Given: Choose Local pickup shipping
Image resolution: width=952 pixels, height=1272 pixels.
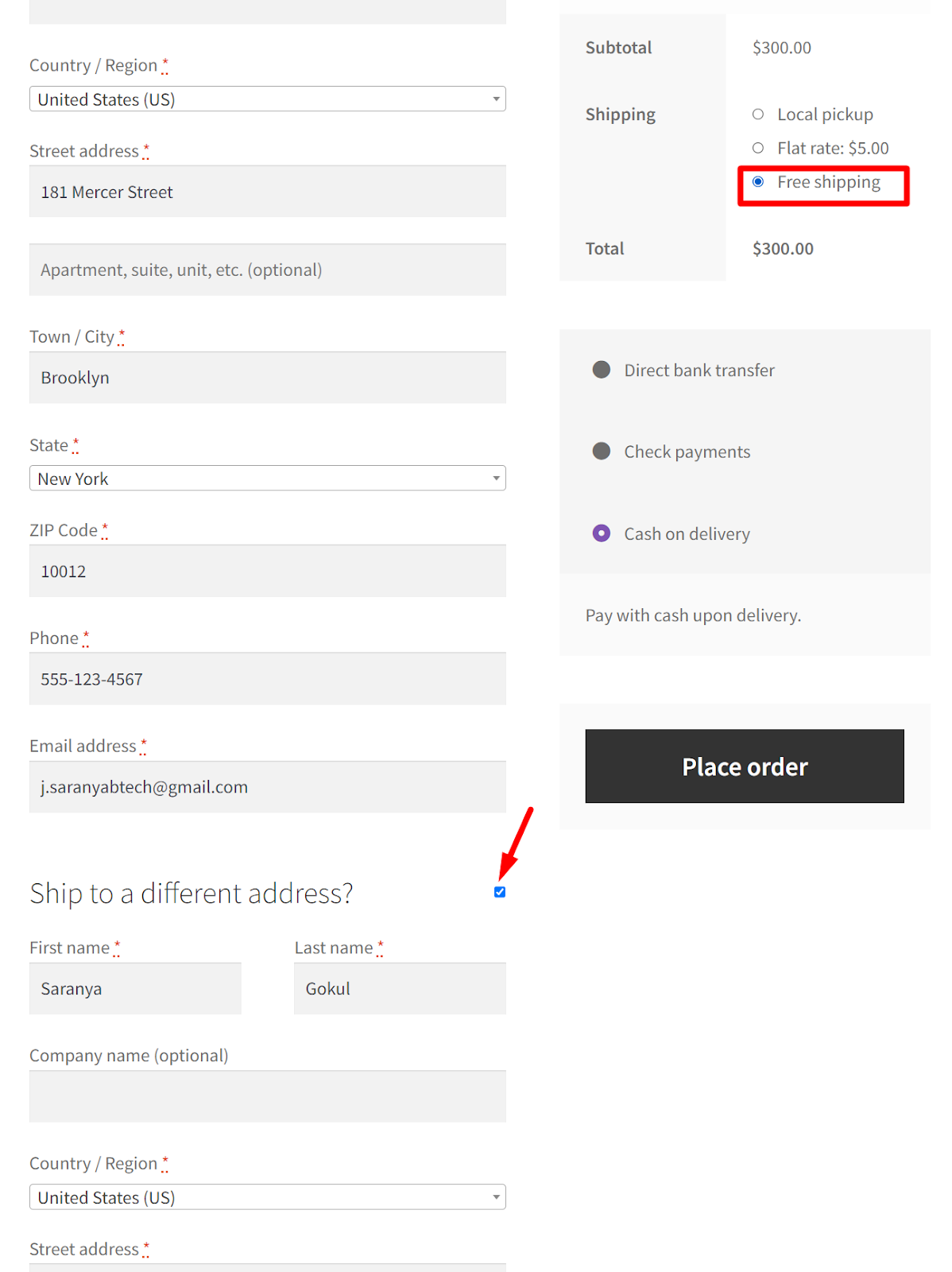Looking at the screenshot, I should (758, 114).
